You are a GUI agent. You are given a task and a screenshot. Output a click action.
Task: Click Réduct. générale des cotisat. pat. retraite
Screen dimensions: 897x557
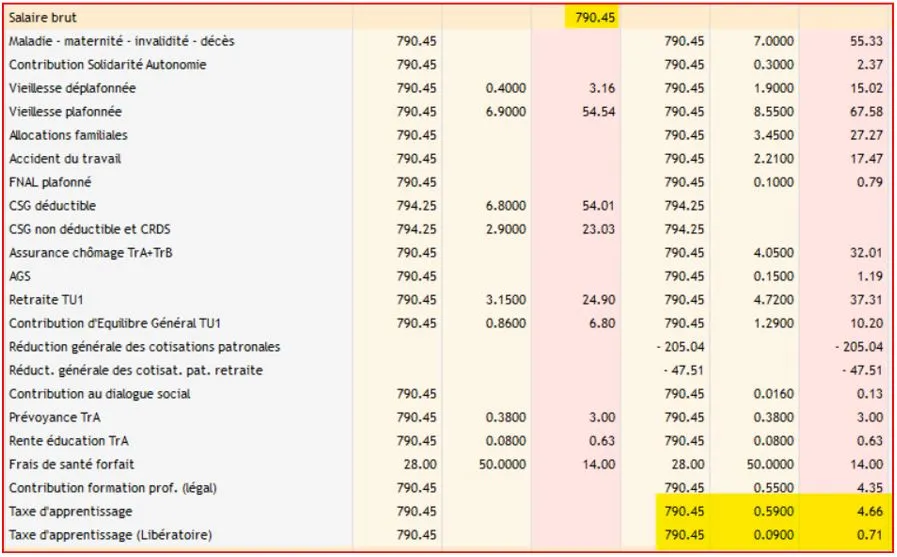click(x=136, y=370)
